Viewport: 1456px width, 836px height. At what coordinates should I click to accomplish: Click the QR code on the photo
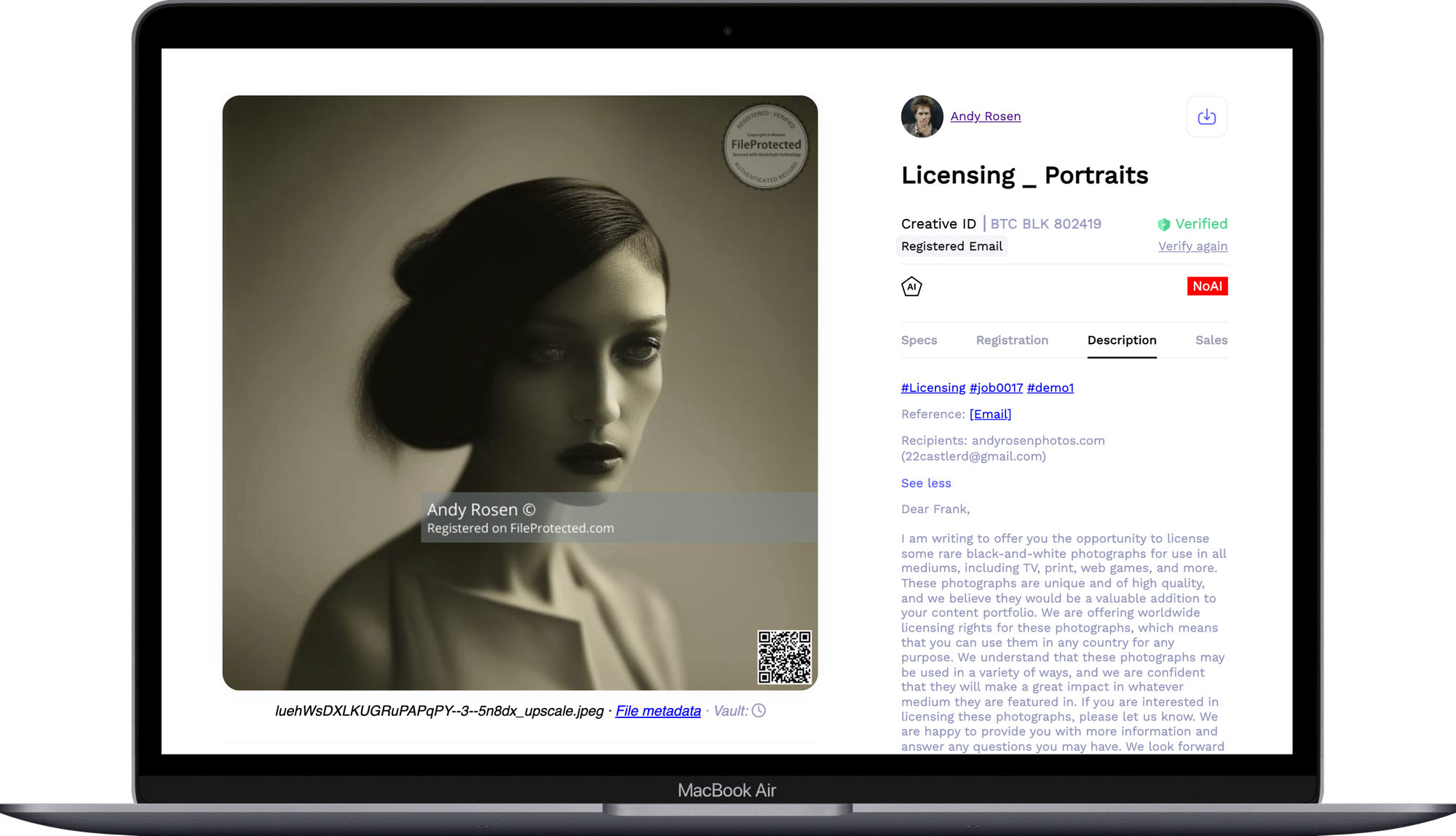(784, 657)
